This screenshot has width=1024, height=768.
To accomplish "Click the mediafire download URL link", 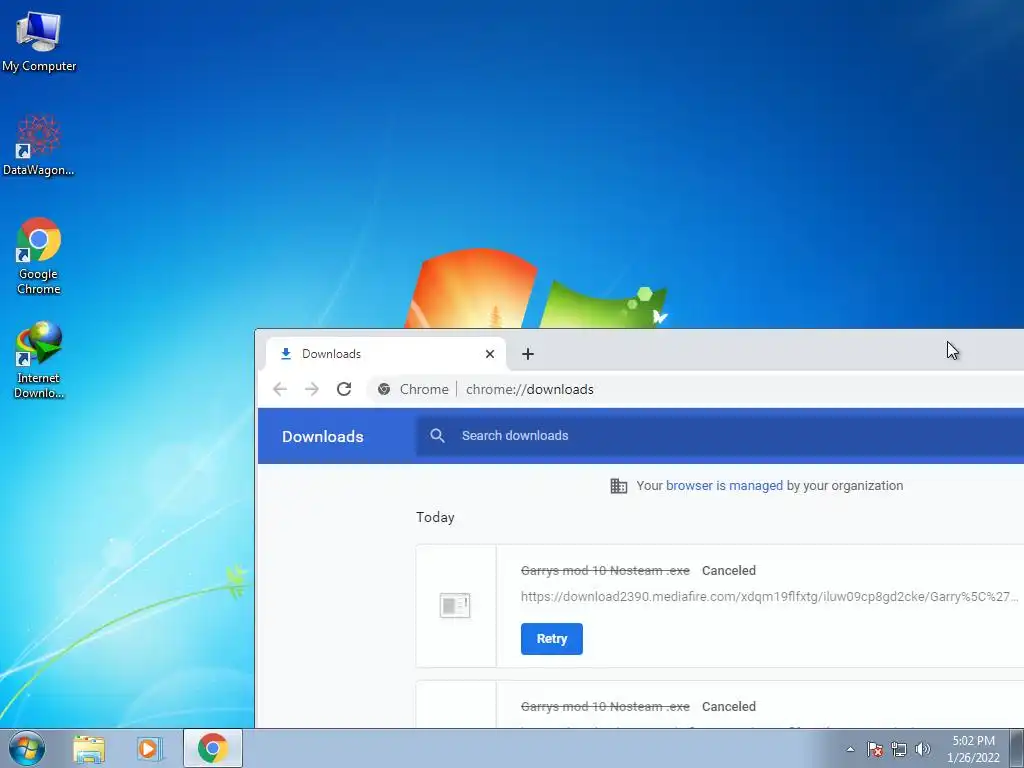I will coord(769,596).
